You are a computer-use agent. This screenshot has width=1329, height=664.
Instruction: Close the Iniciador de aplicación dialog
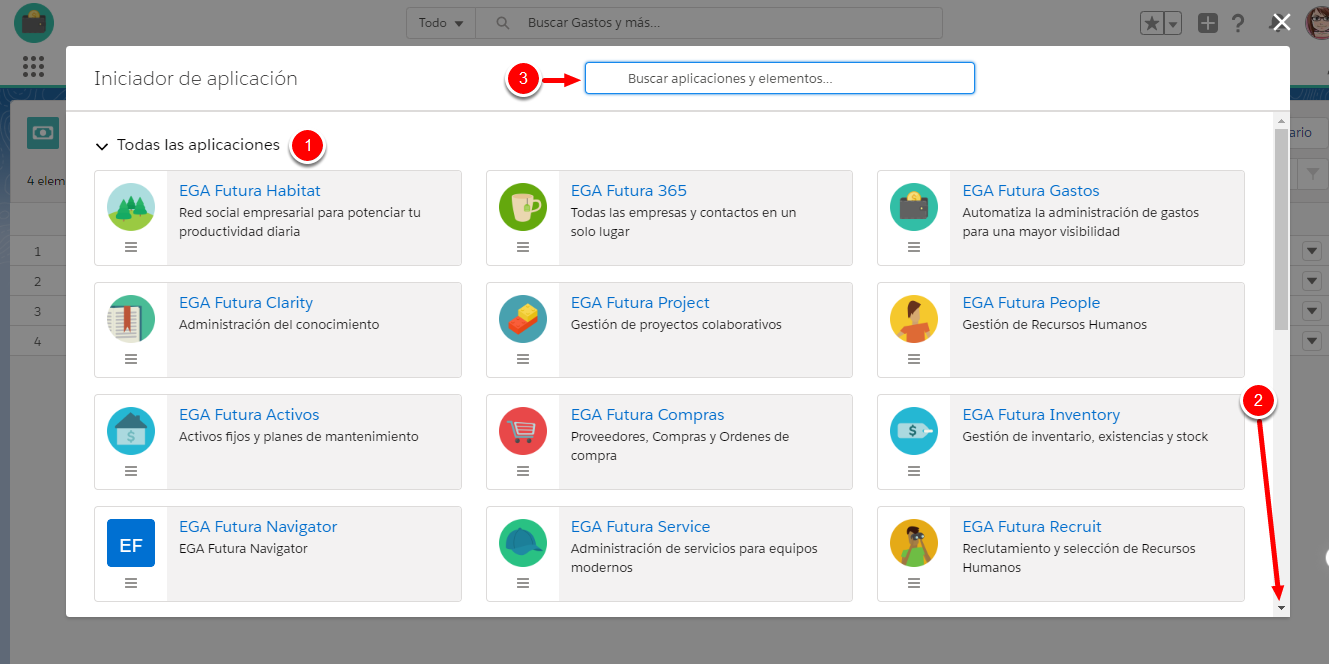(x=1282, y=23)
